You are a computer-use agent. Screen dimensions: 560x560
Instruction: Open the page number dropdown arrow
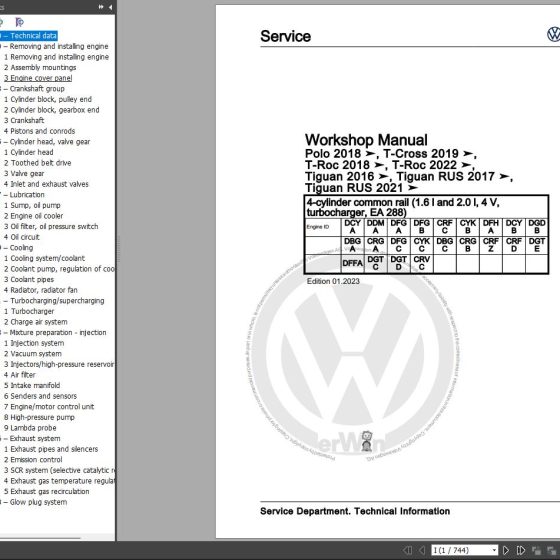(x=494, y=550)
